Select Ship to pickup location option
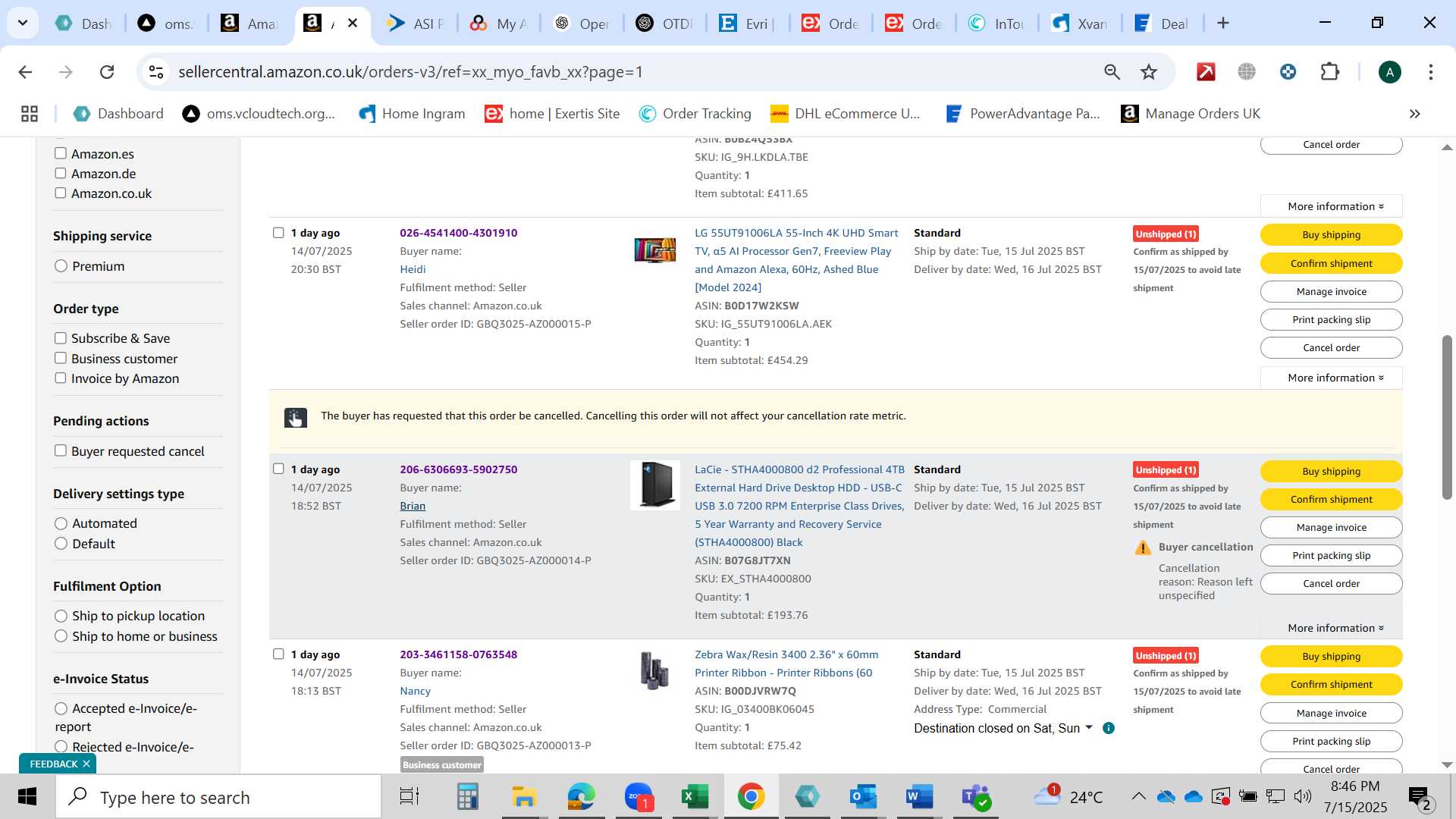 click(61, 616)
